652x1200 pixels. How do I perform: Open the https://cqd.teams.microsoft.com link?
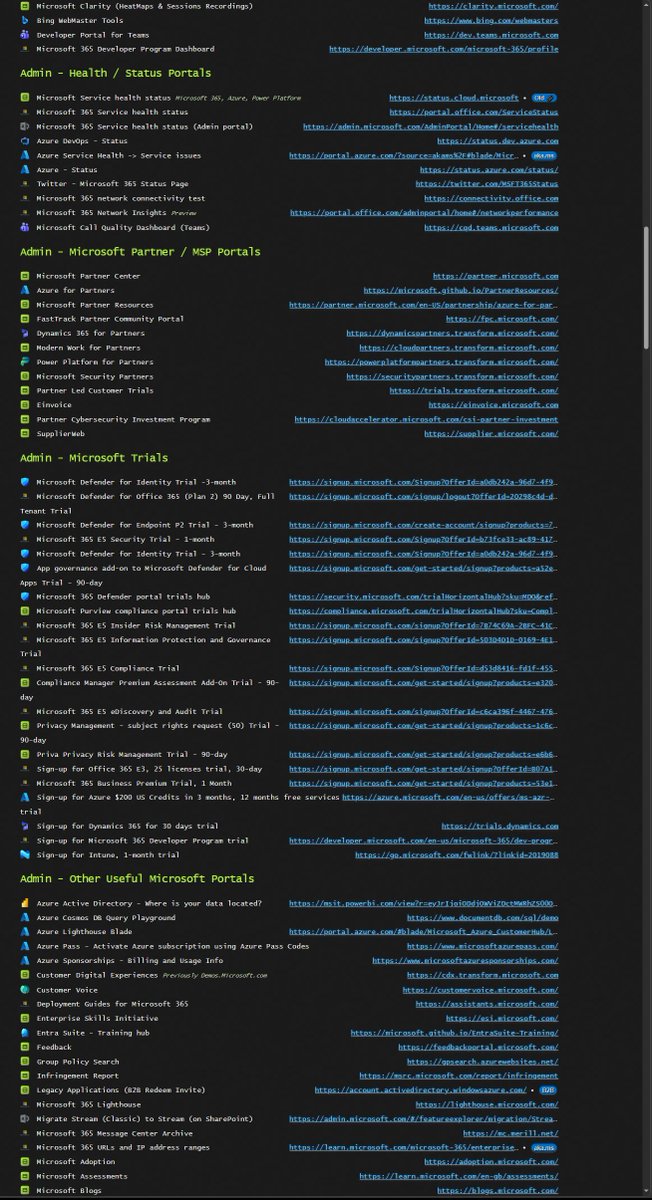pos(491,227)
